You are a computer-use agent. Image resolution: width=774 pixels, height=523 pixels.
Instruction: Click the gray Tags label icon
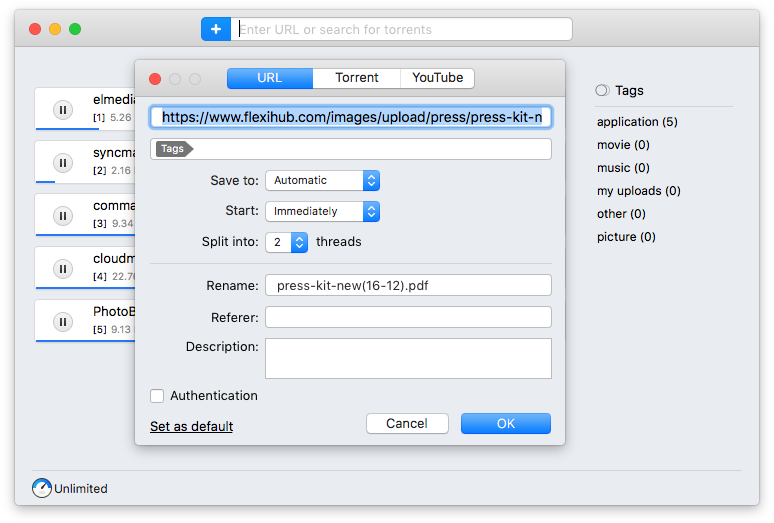coord(174,149)
